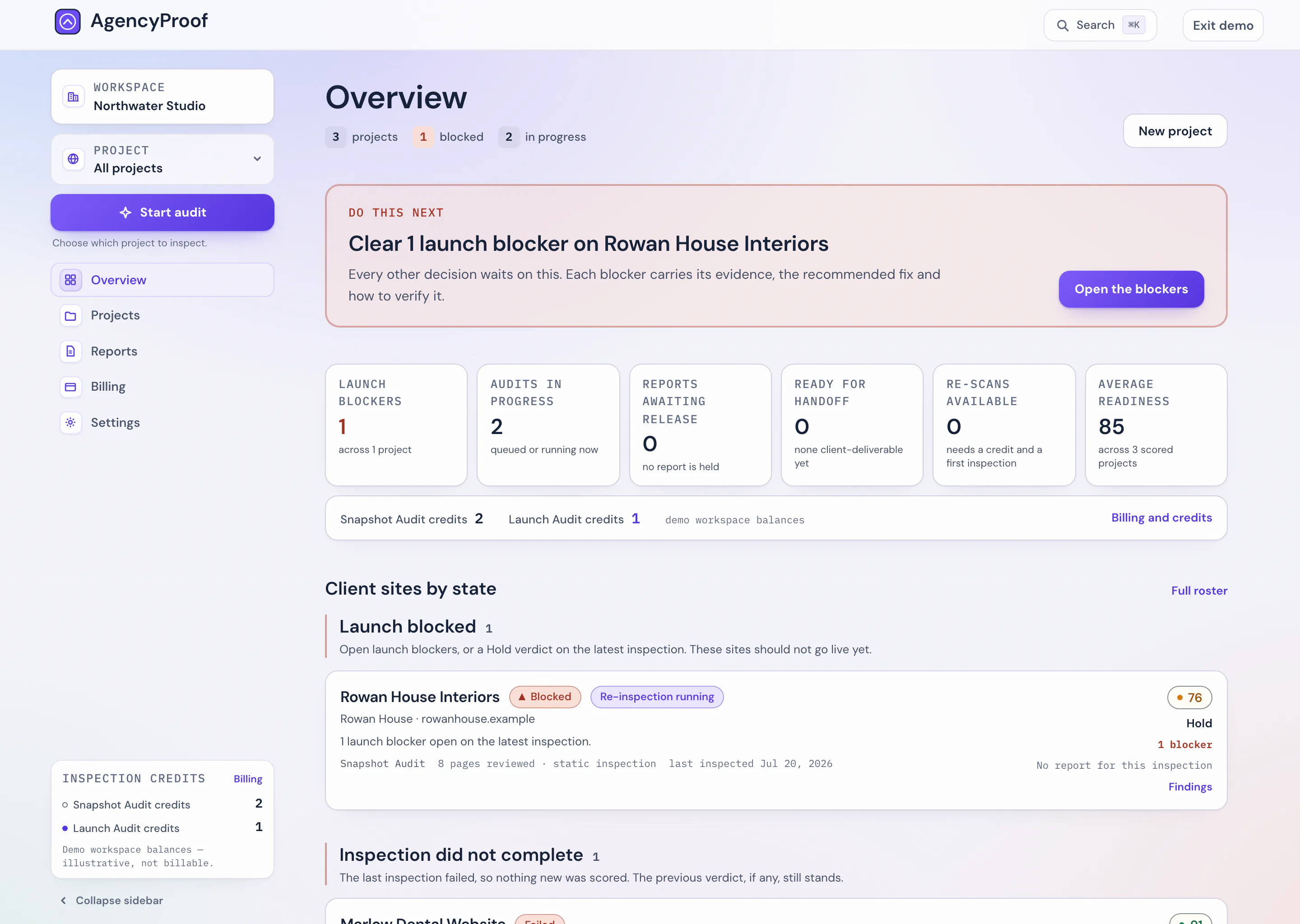Click the project globe icon
The height and width of the screenshot is (924, 1300).
(x=74, y=159)
